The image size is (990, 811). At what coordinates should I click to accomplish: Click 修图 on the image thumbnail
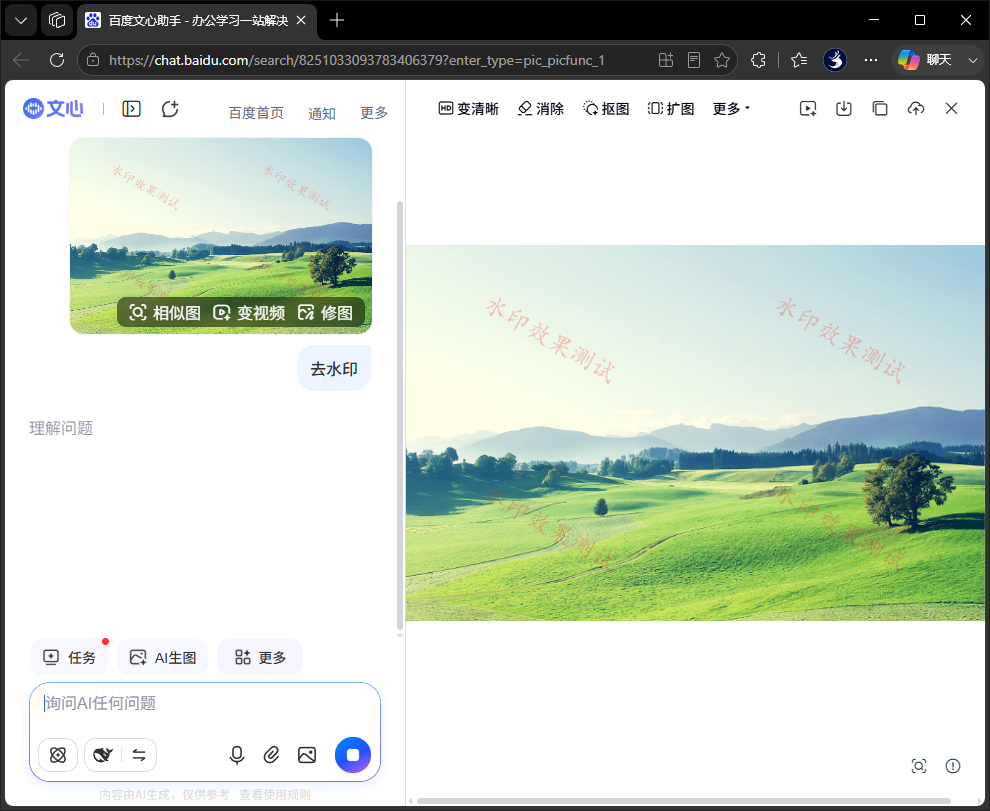coord(325,313)
